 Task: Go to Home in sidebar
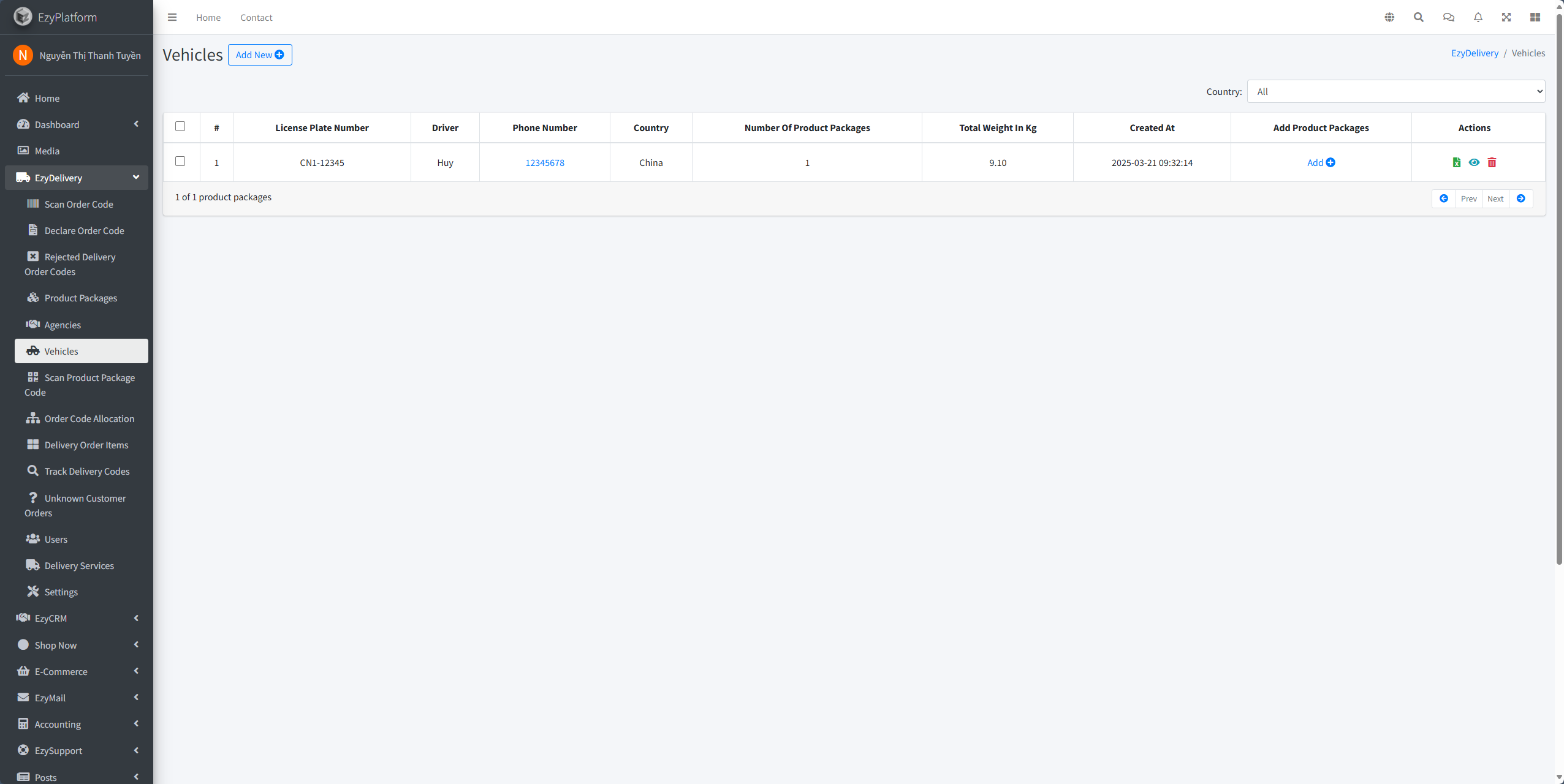[77, 98]
